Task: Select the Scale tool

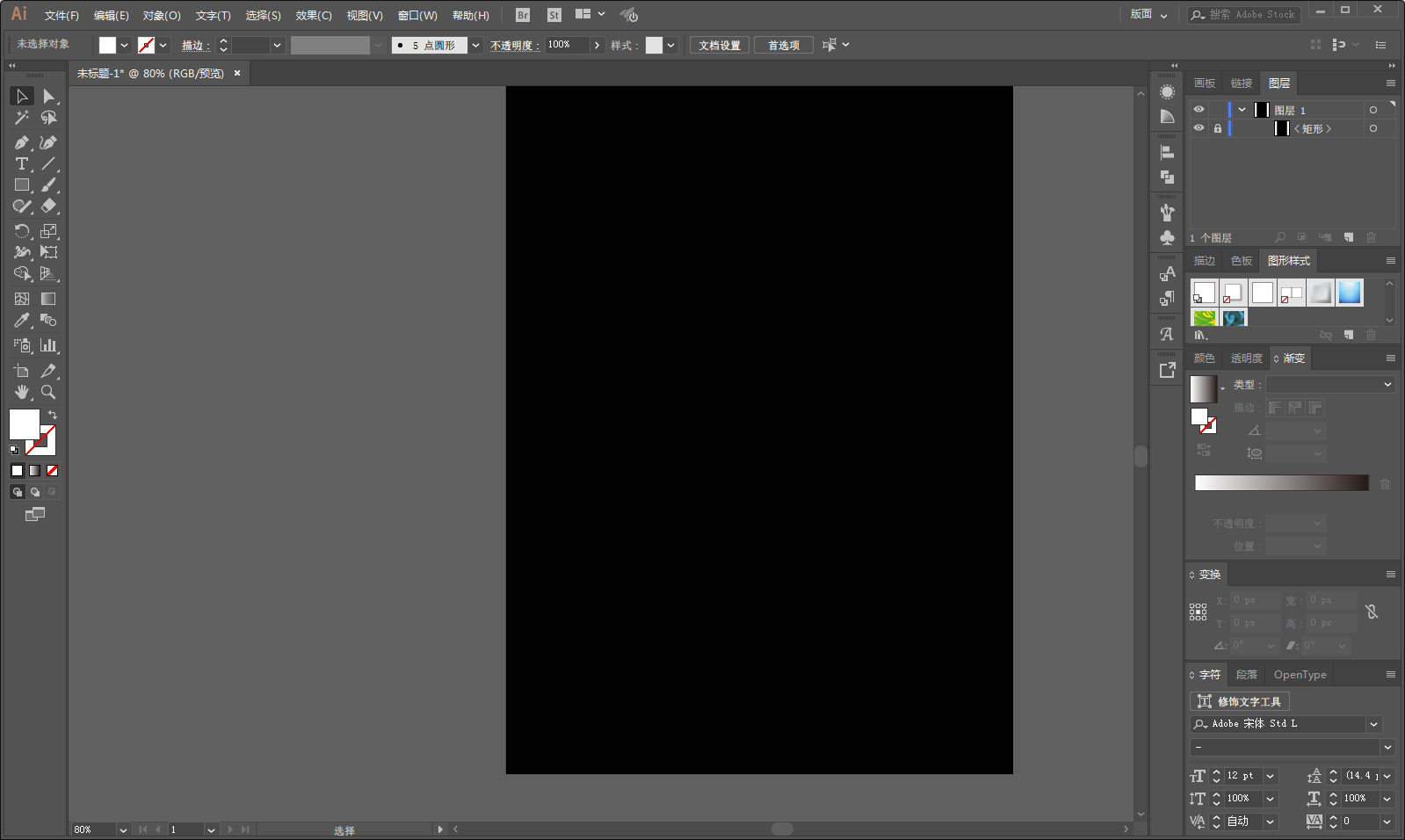Action: pyautogui.click(x=48, y=231)
